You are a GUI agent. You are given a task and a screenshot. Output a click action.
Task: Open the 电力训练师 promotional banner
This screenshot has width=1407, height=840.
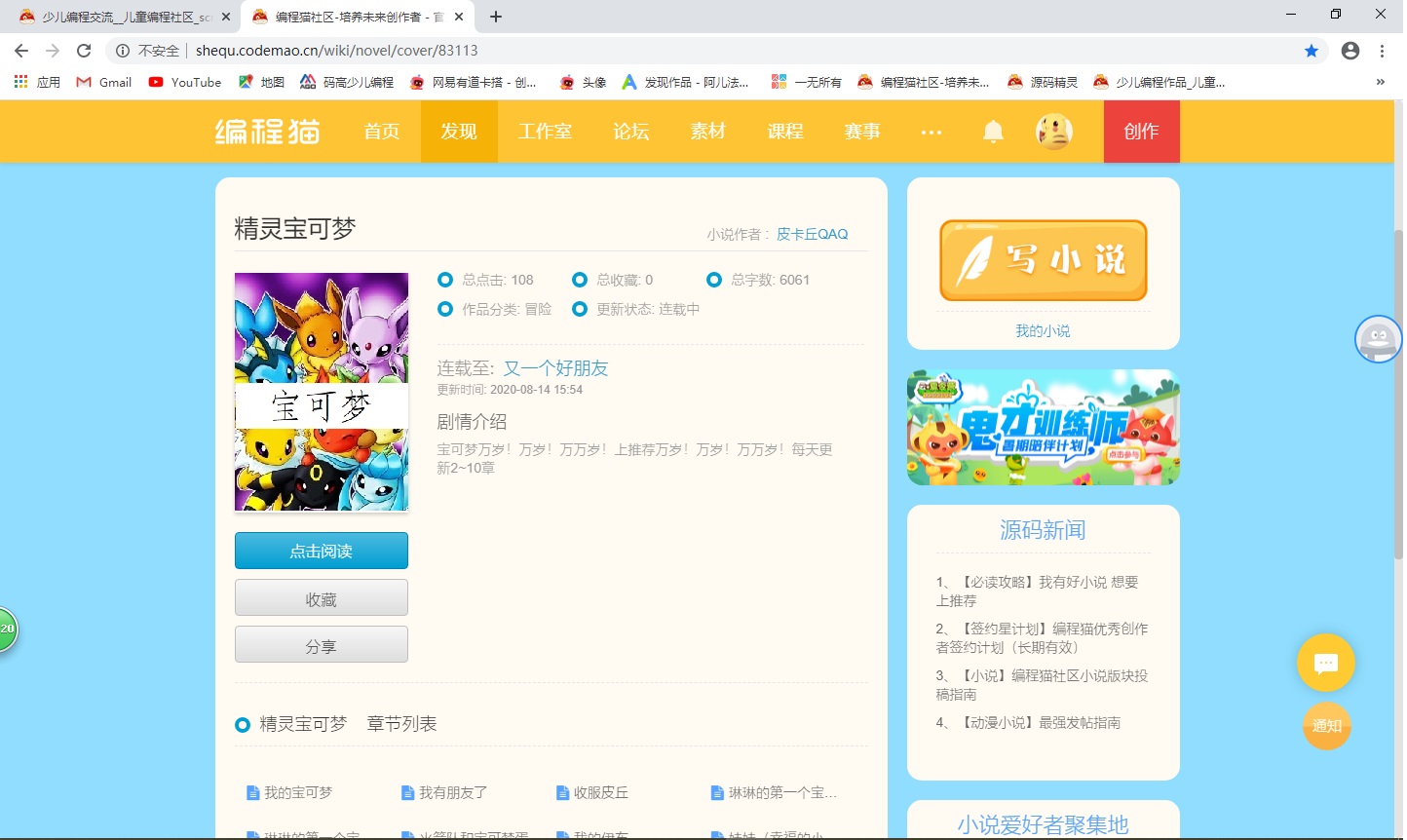[x=1044, y=427]
